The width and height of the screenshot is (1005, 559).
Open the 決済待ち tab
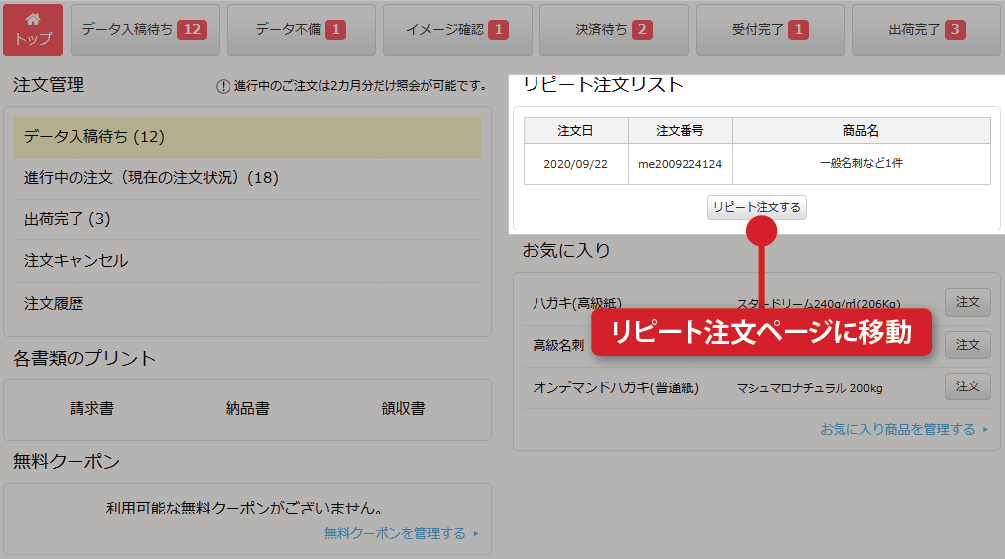tap(614, 30)
